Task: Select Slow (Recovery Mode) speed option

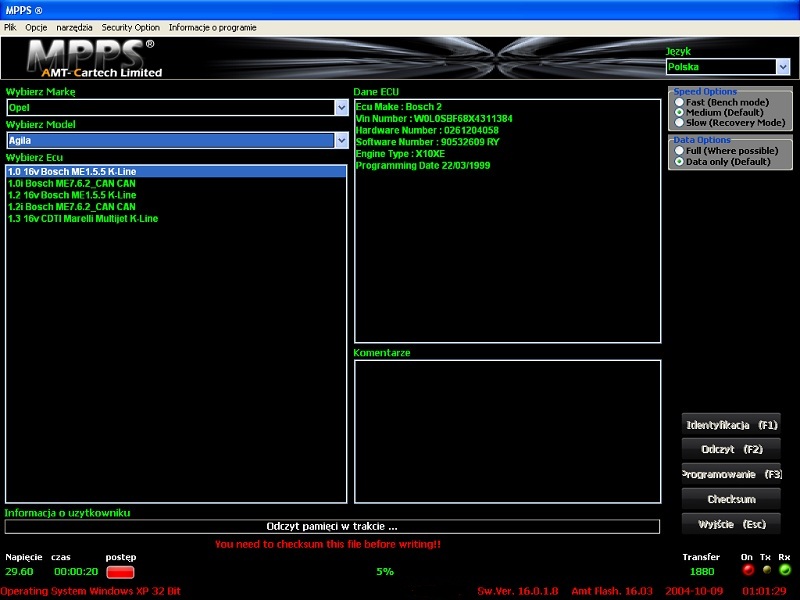Action: [680, 123]
